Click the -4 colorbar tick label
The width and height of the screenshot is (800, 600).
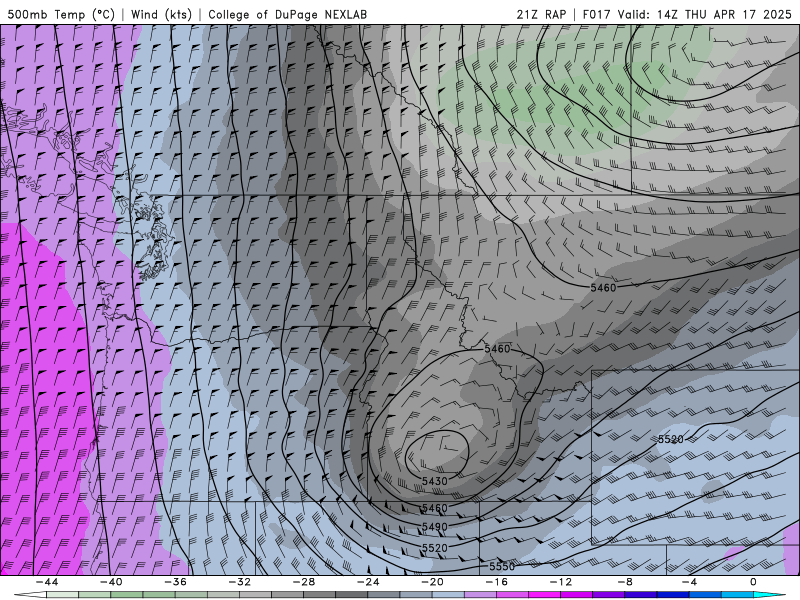(x=689, y=582)
